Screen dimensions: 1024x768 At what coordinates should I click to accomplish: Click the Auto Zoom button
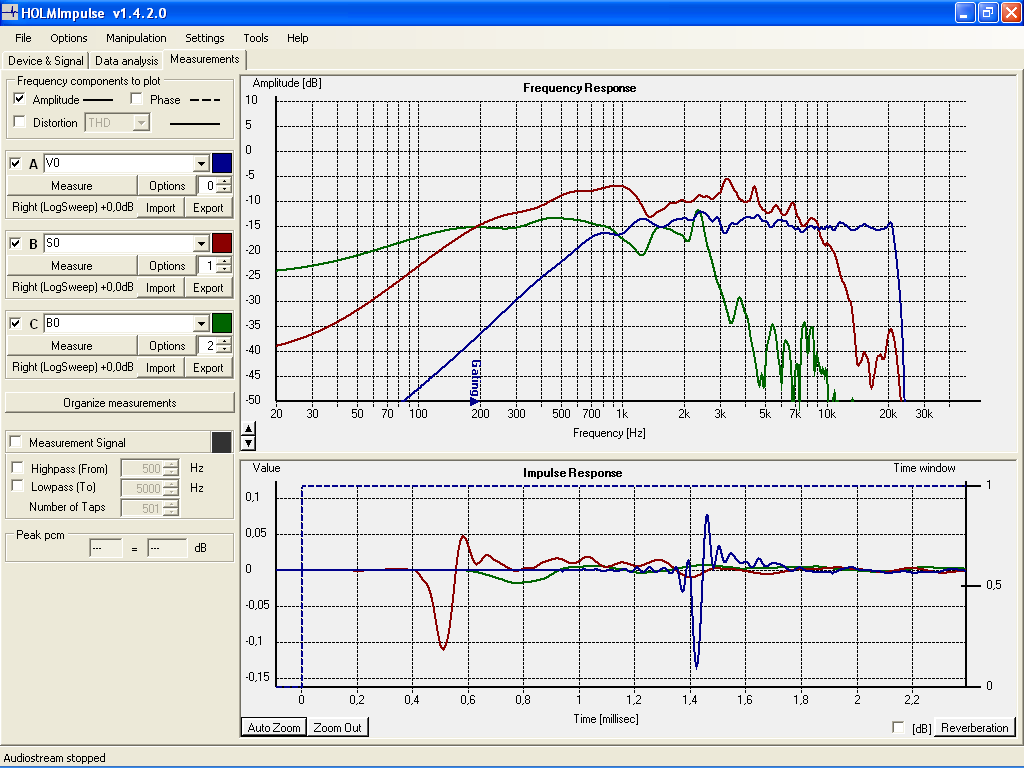pos(274,728)
